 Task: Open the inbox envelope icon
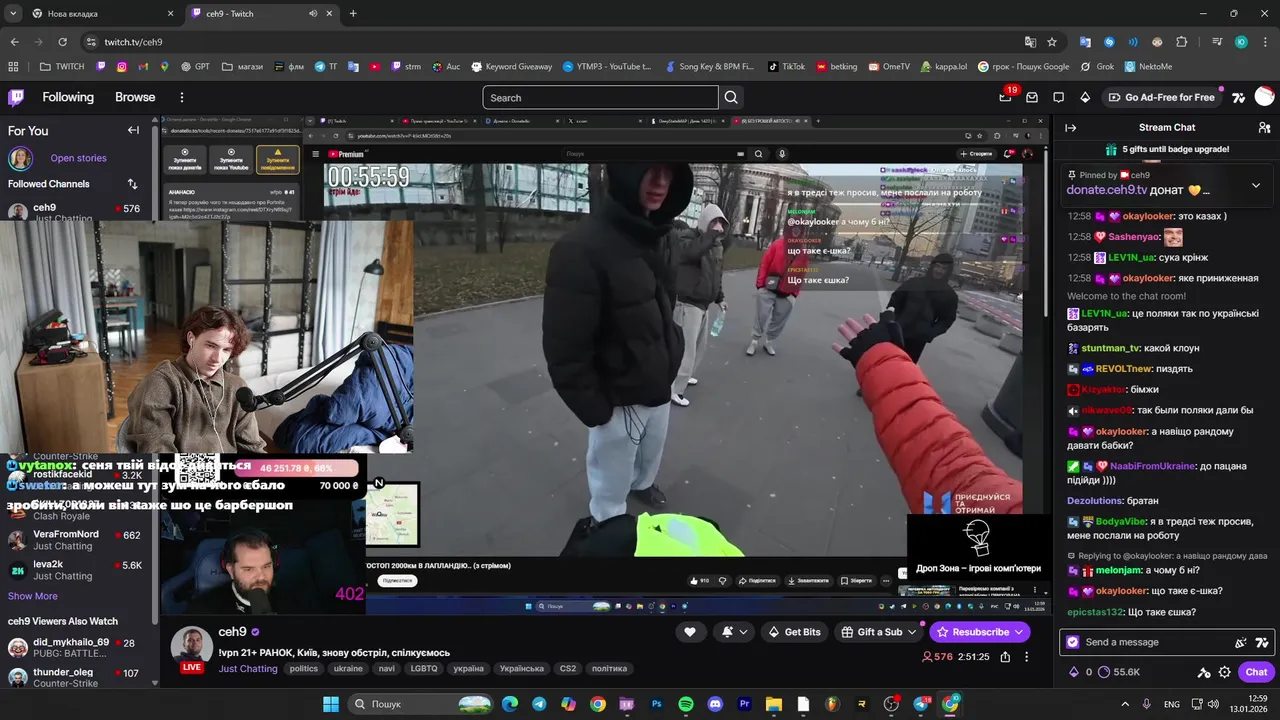coord(1032,97)
